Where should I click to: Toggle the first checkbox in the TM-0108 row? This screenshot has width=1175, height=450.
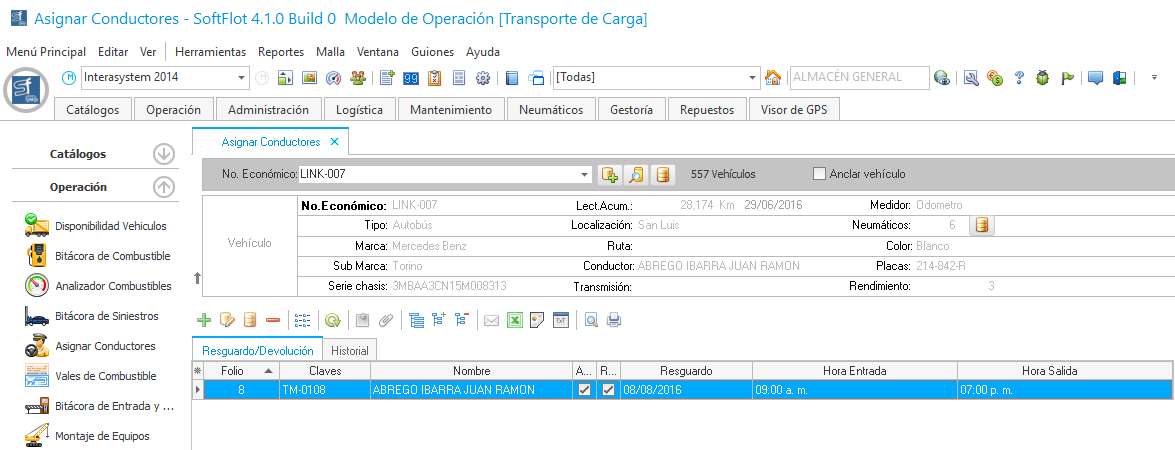pyautogui.click(x=584, y=390)
